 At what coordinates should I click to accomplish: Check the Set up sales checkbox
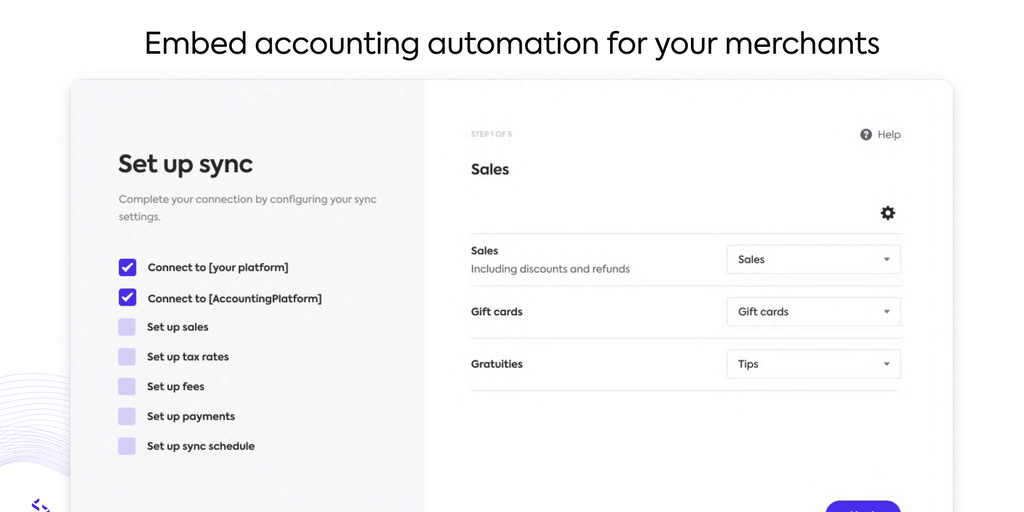pyautogui.click(x=127, y=327)
